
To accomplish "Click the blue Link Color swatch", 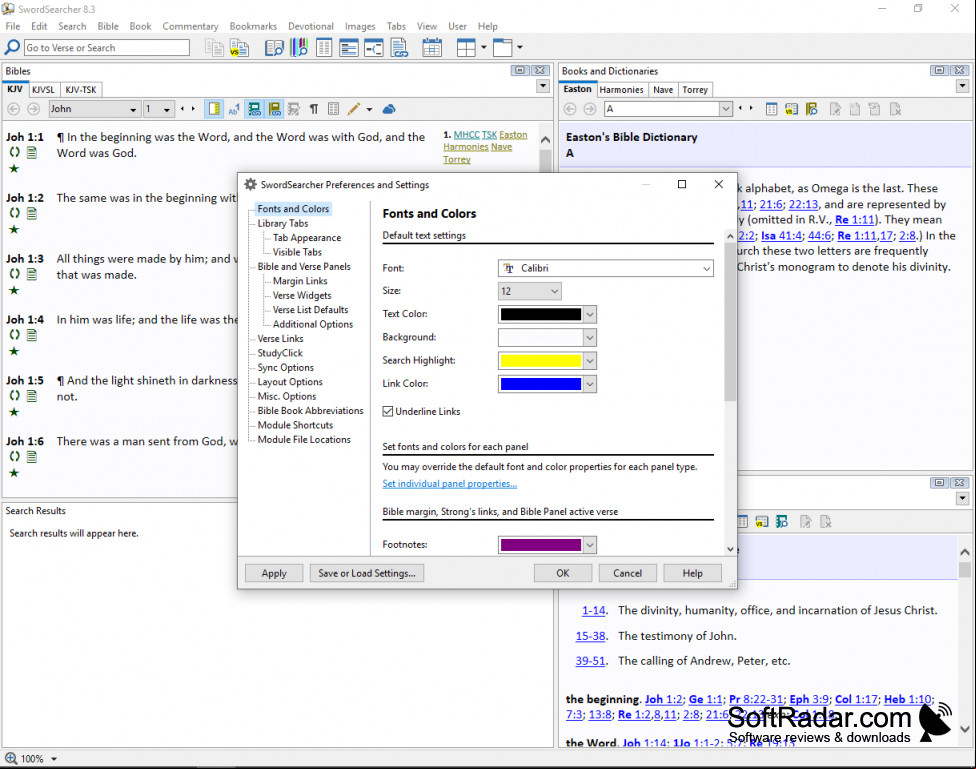I will [x=540, y=384].
